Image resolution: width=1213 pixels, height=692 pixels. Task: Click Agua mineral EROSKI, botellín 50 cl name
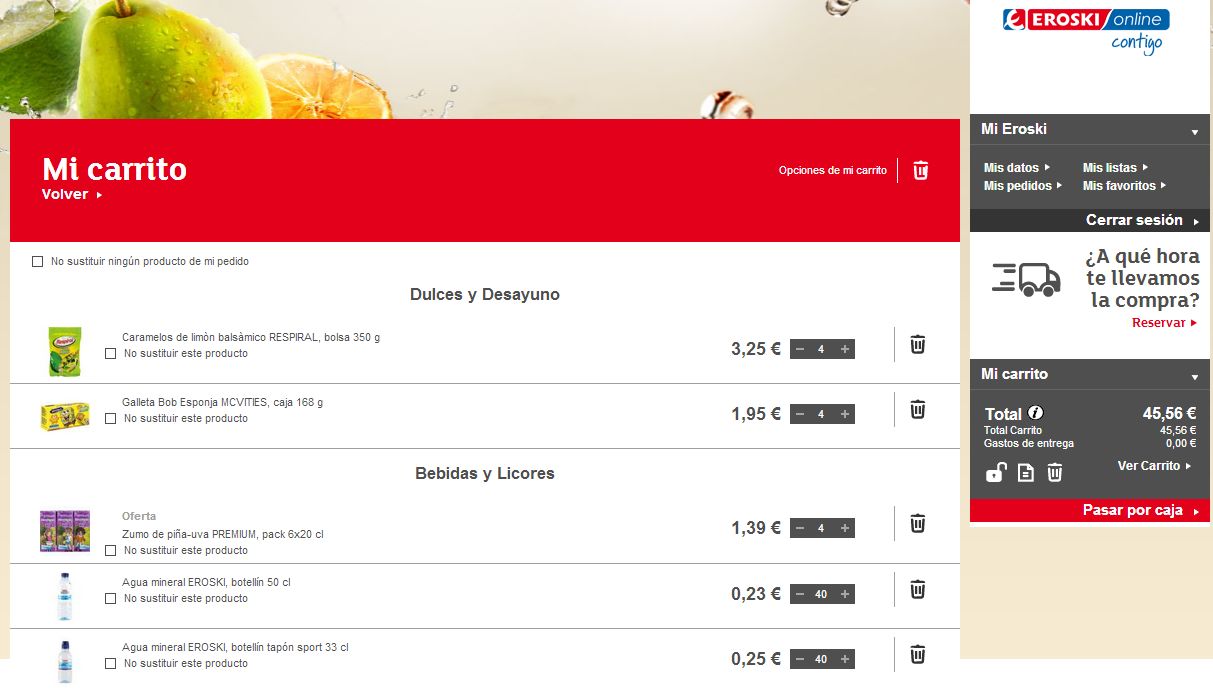(206, 583)
